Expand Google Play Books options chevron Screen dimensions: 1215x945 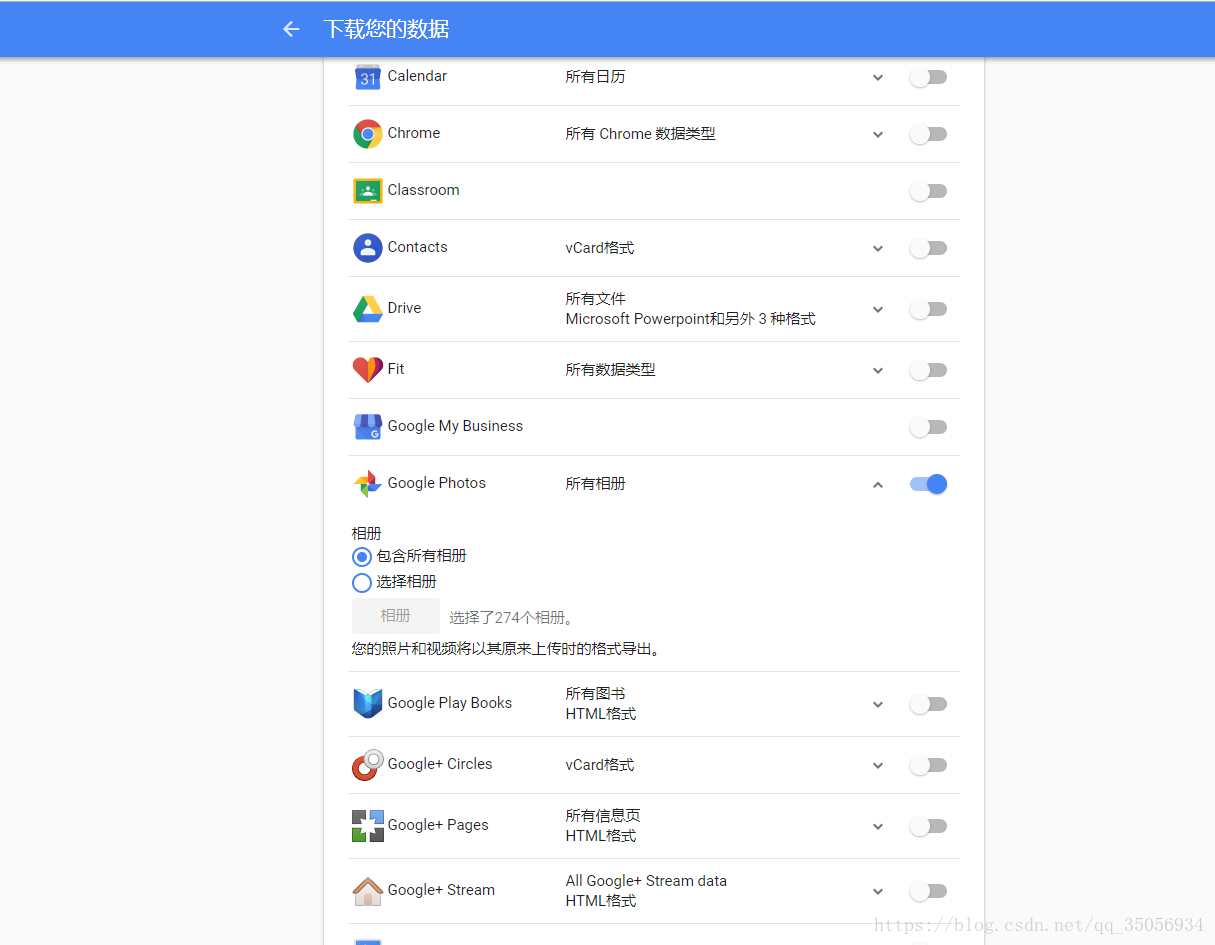click(878, 704)
